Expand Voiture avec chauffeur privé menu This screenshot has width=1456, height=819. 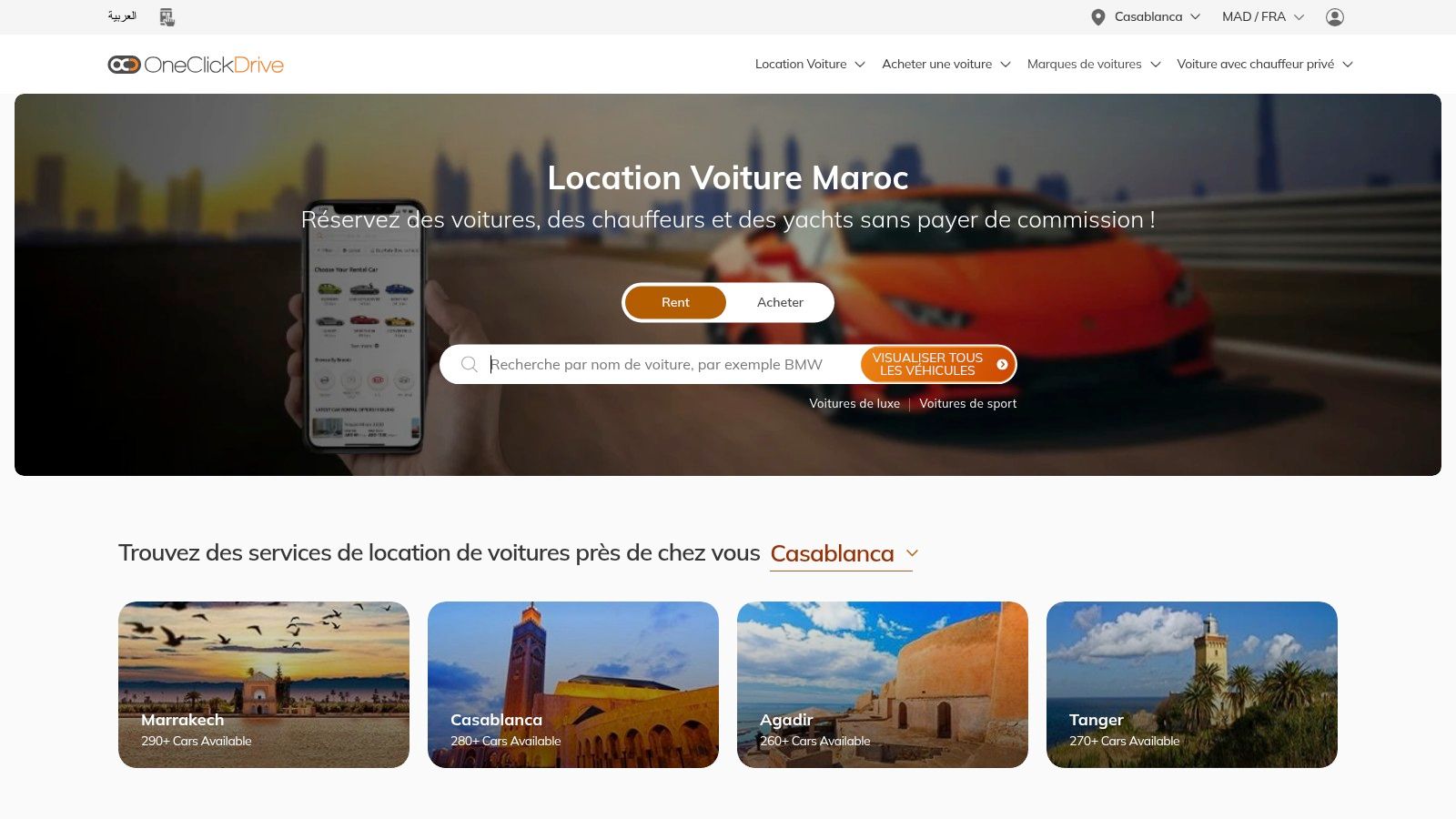coord(1265,64)
